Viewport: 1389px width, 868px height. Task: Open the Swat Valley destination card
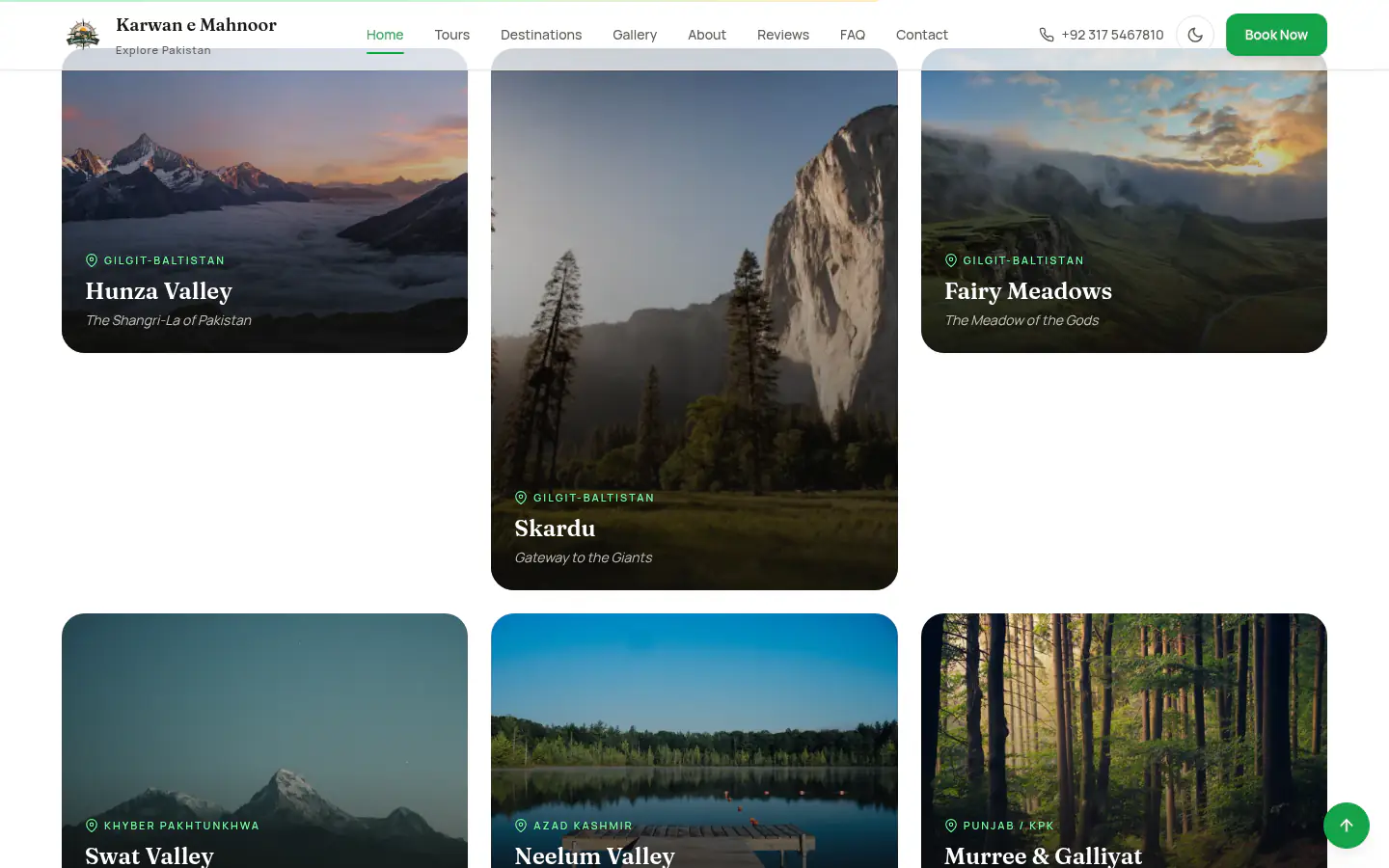[x=264, y=741]
